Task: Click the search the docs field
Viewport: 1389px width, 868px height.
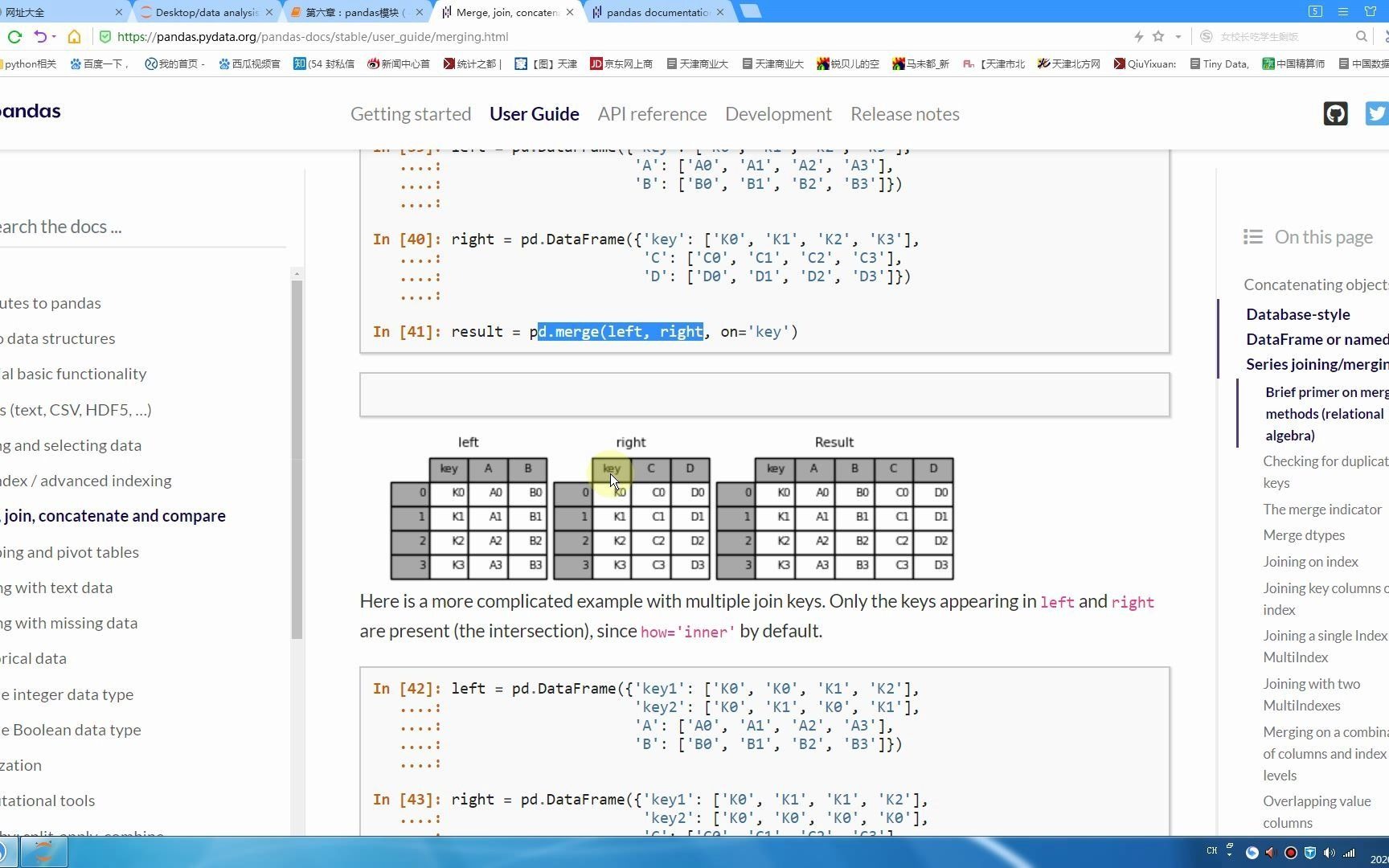Action: click(141, 227)
